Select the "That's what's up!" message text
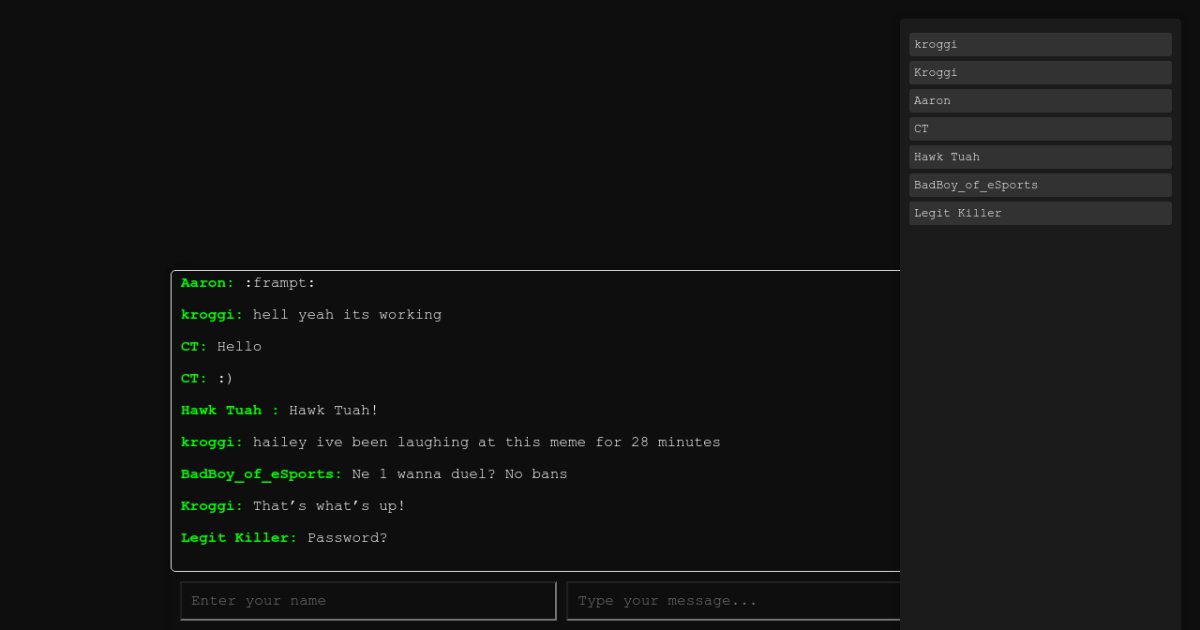 329,507
